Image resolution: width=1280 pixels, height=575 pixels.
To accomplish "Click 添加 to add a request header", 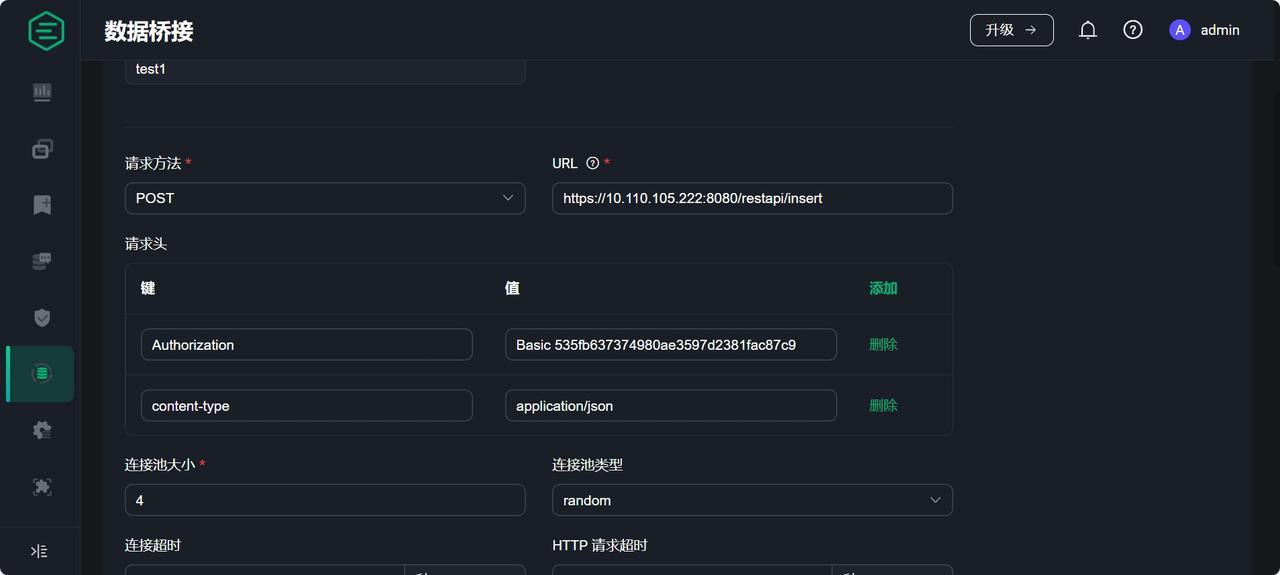I will tap(883, 288).
